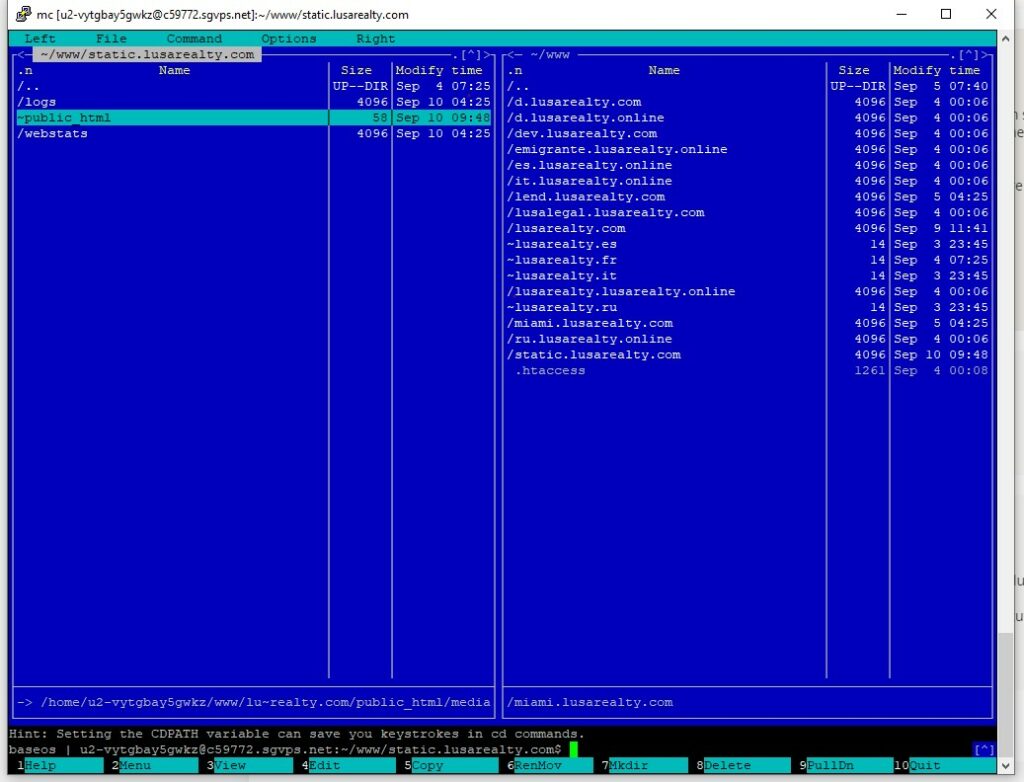Select ~lusarealty.fr symlink entry
The width and height of the screenshot is (1024, 782).
(748, 260)
